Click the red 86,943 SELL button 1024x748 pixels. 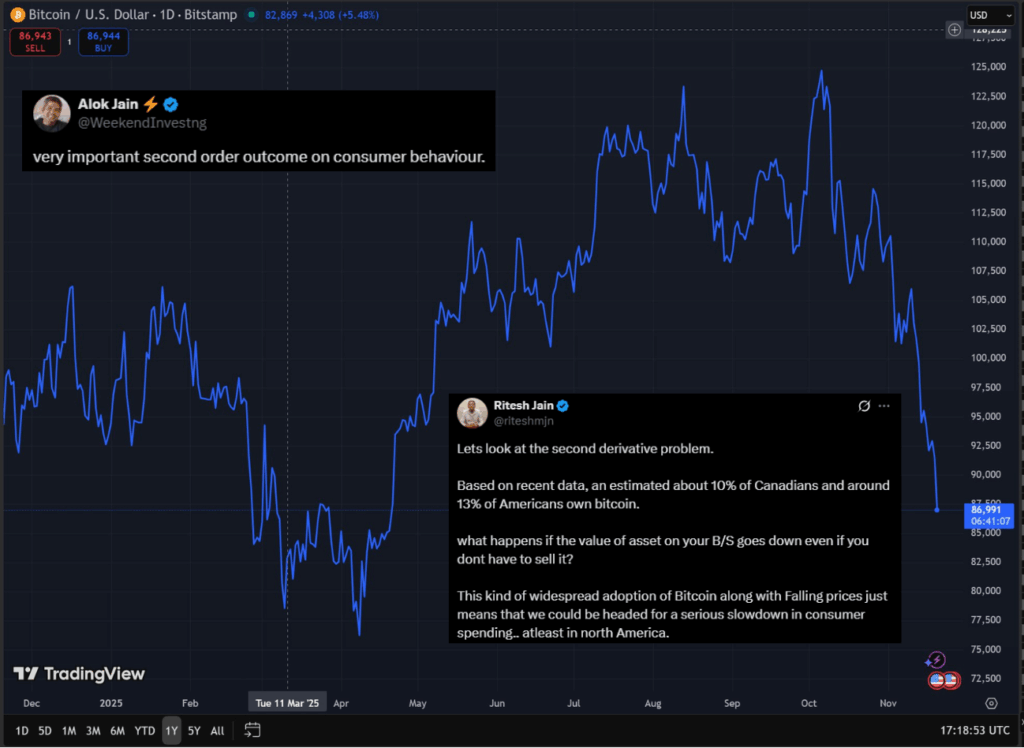[35, 41]
